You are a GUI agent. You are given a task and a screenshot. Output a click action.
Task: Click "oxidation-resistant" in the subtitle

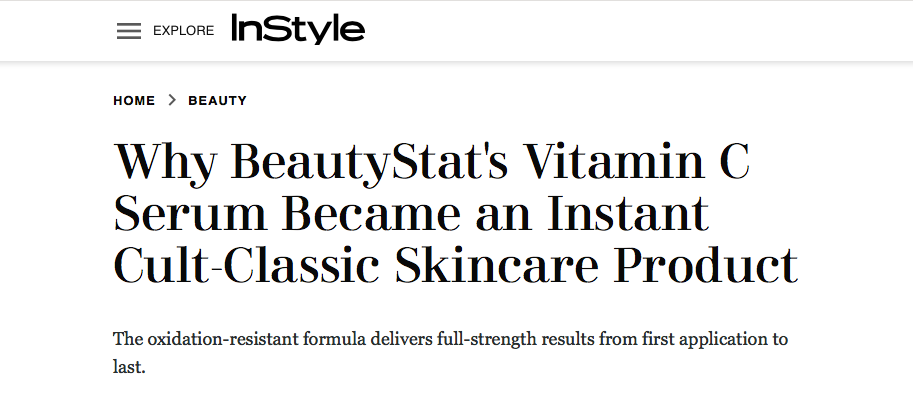coord(218,339)
